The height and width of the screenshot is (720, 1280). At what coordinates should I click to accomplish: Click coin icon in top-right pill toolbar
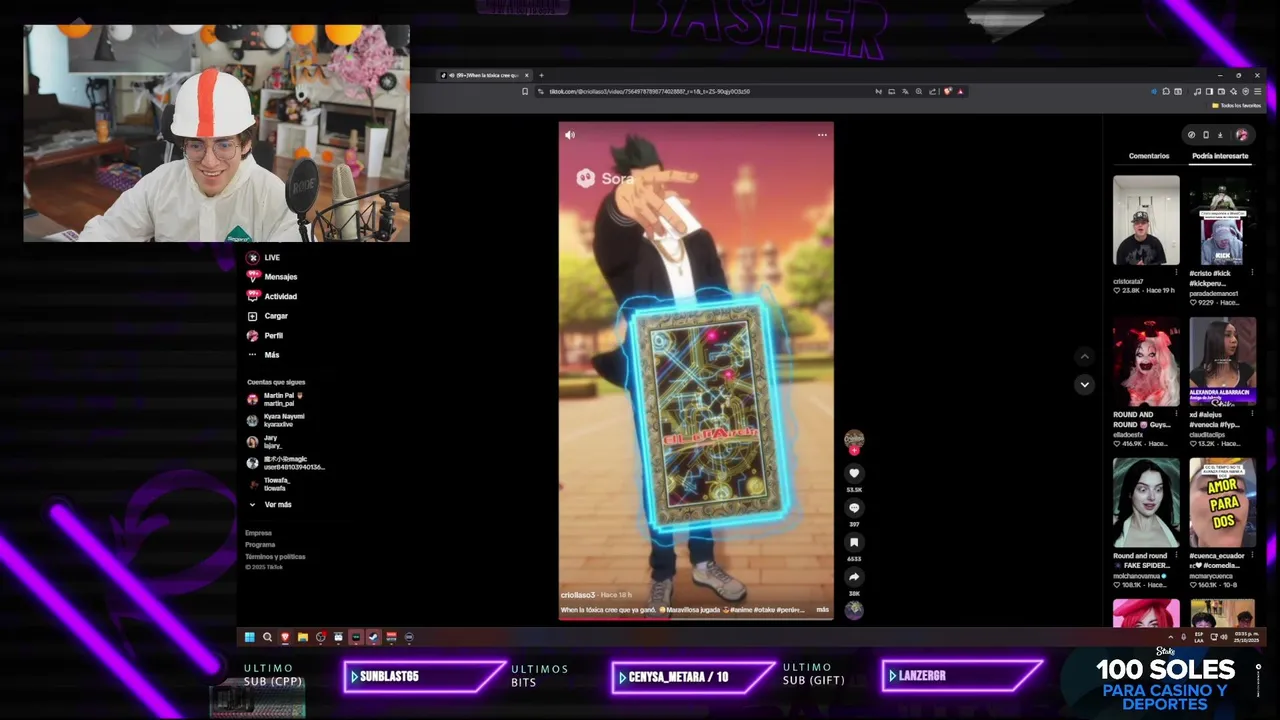(1191, 135)
